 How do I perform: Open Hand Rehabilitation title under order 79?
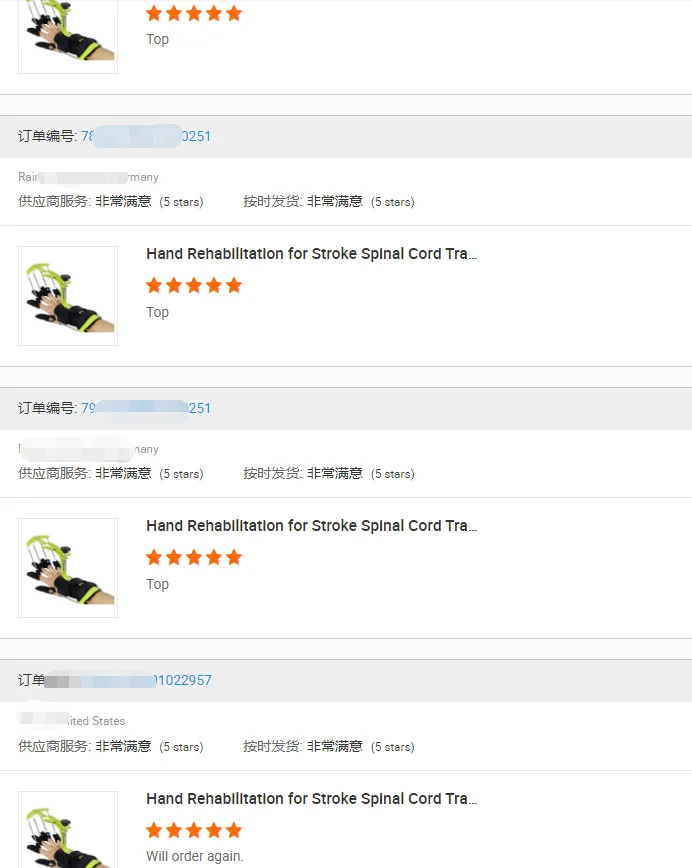[x=311, y=526]
